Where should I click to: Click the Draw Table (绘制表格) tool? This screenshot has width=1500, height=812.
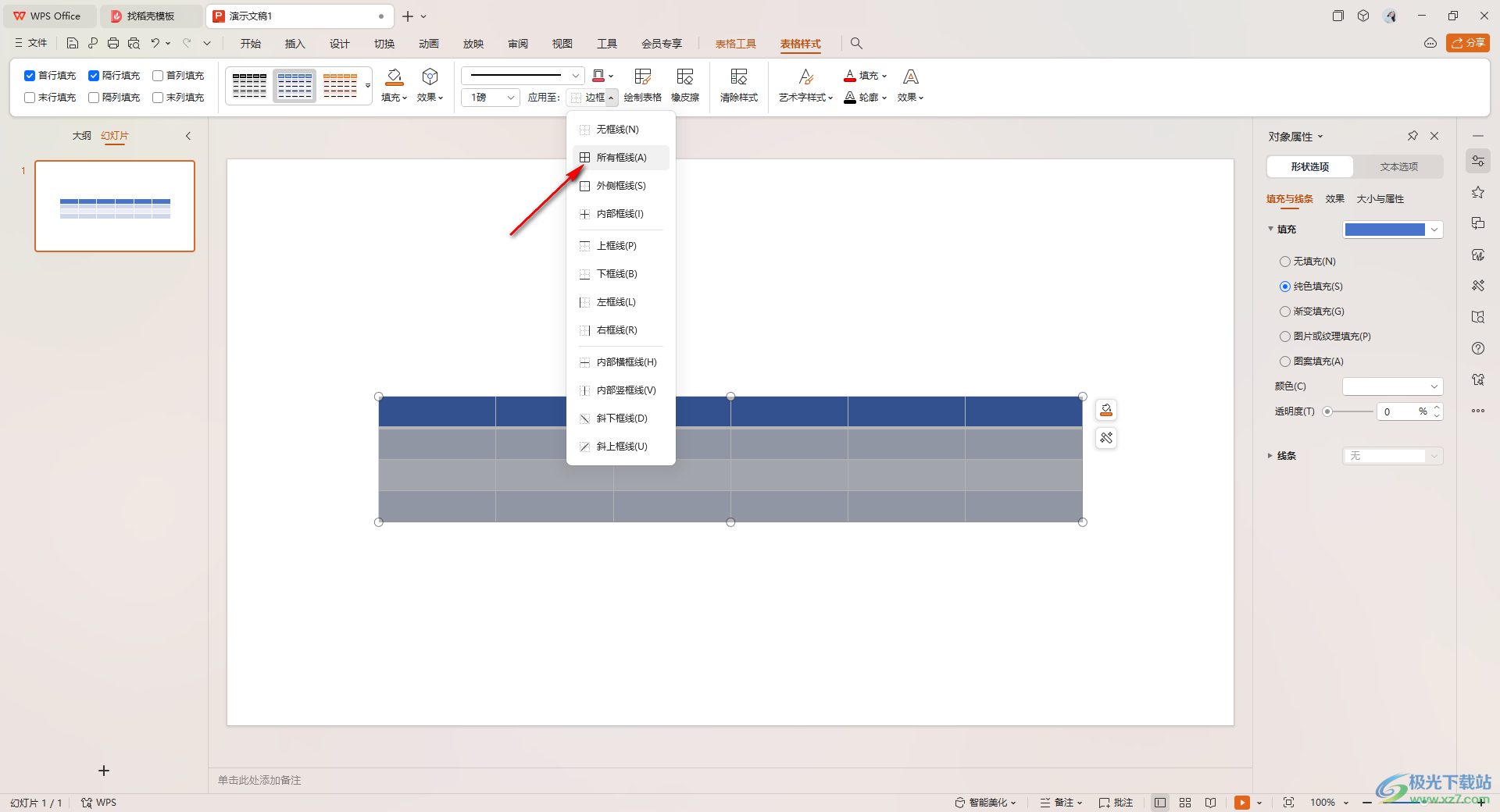tap(643, 86)
